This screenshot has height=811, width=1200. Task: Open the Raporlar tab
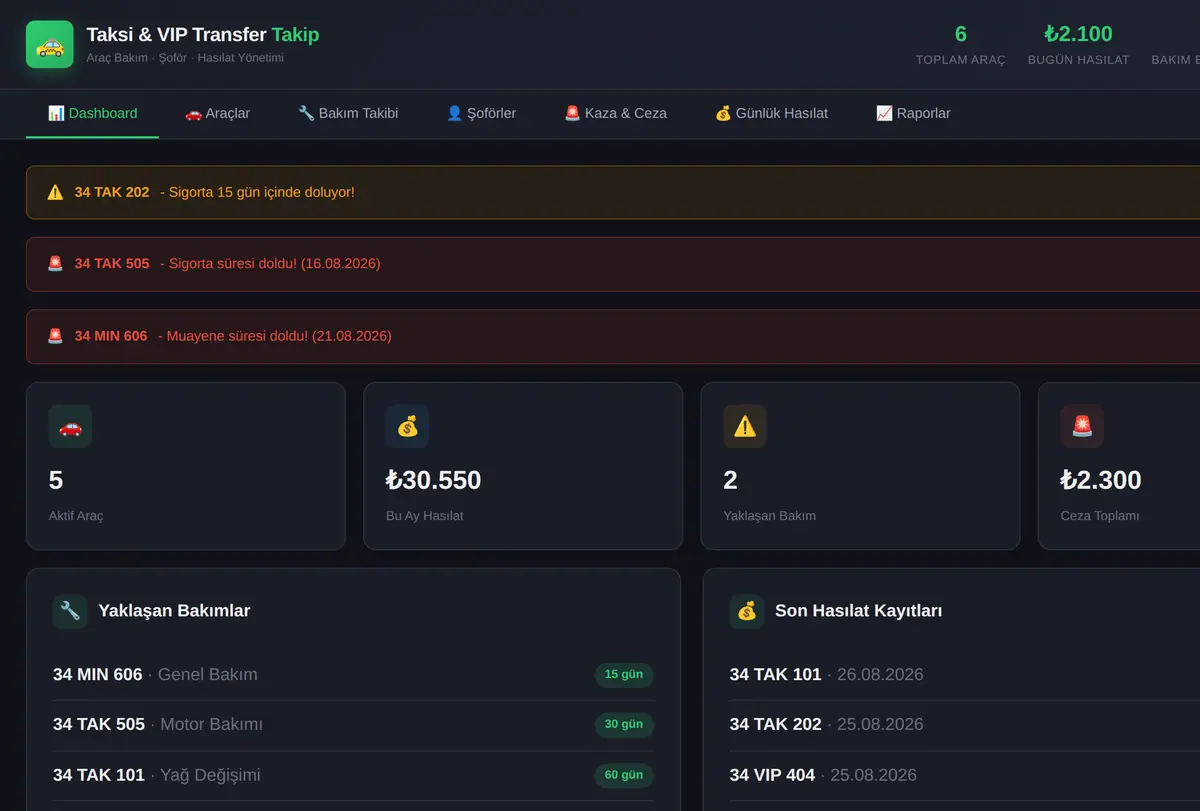coord(913,113)
